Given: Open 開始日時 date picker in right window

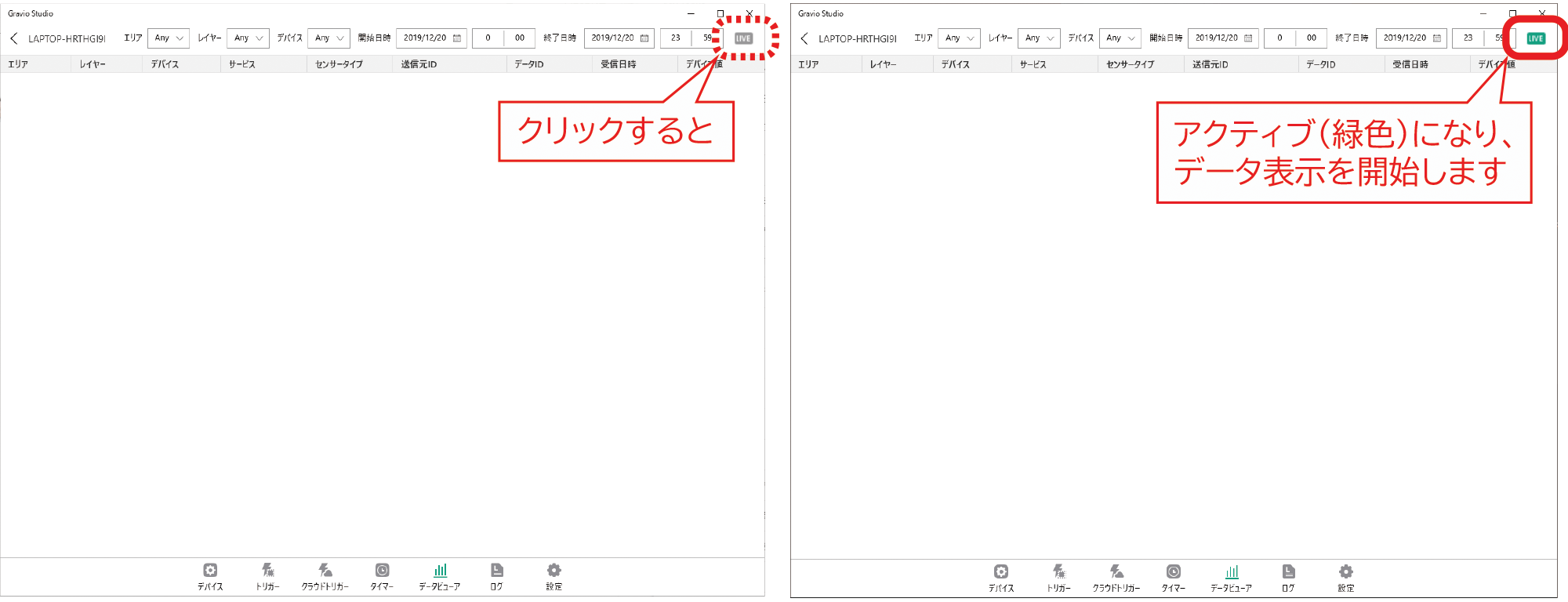Looking at the screenshot, I should point(1223,38).
